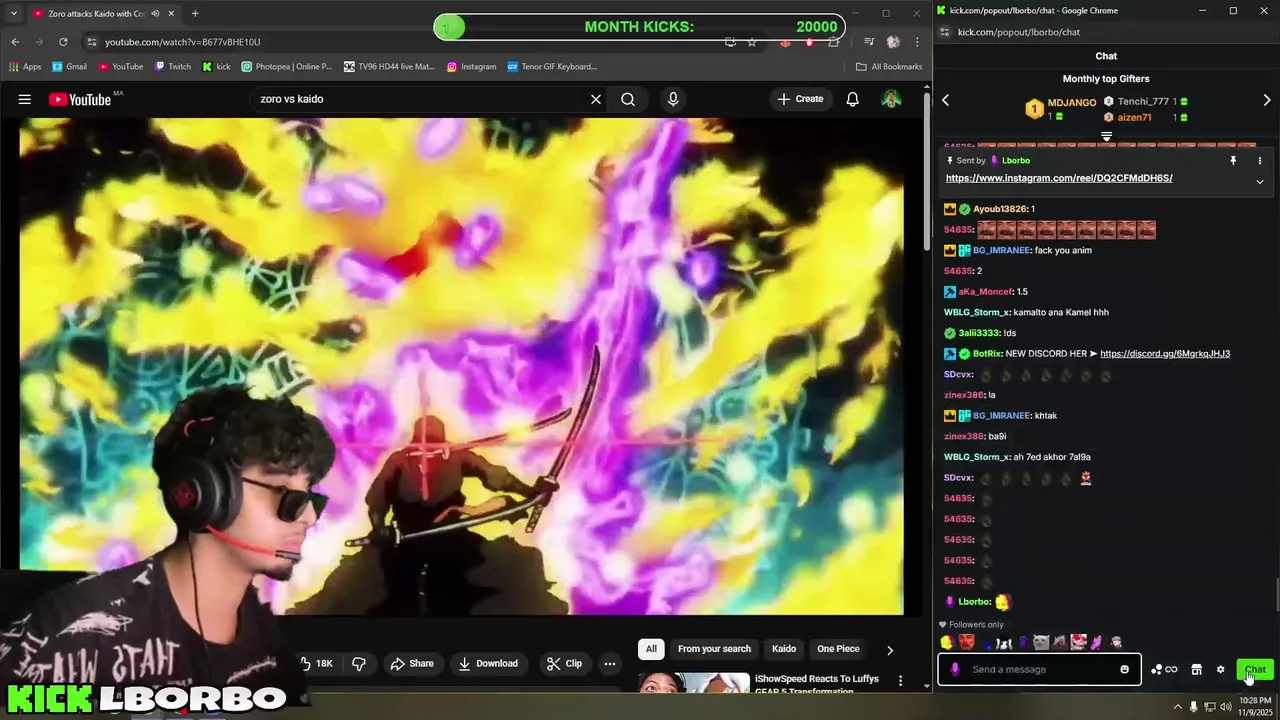The height and width of the screenshot is (720, 1280).
Task: Open the kick bookmark
Action: [216, 67]
